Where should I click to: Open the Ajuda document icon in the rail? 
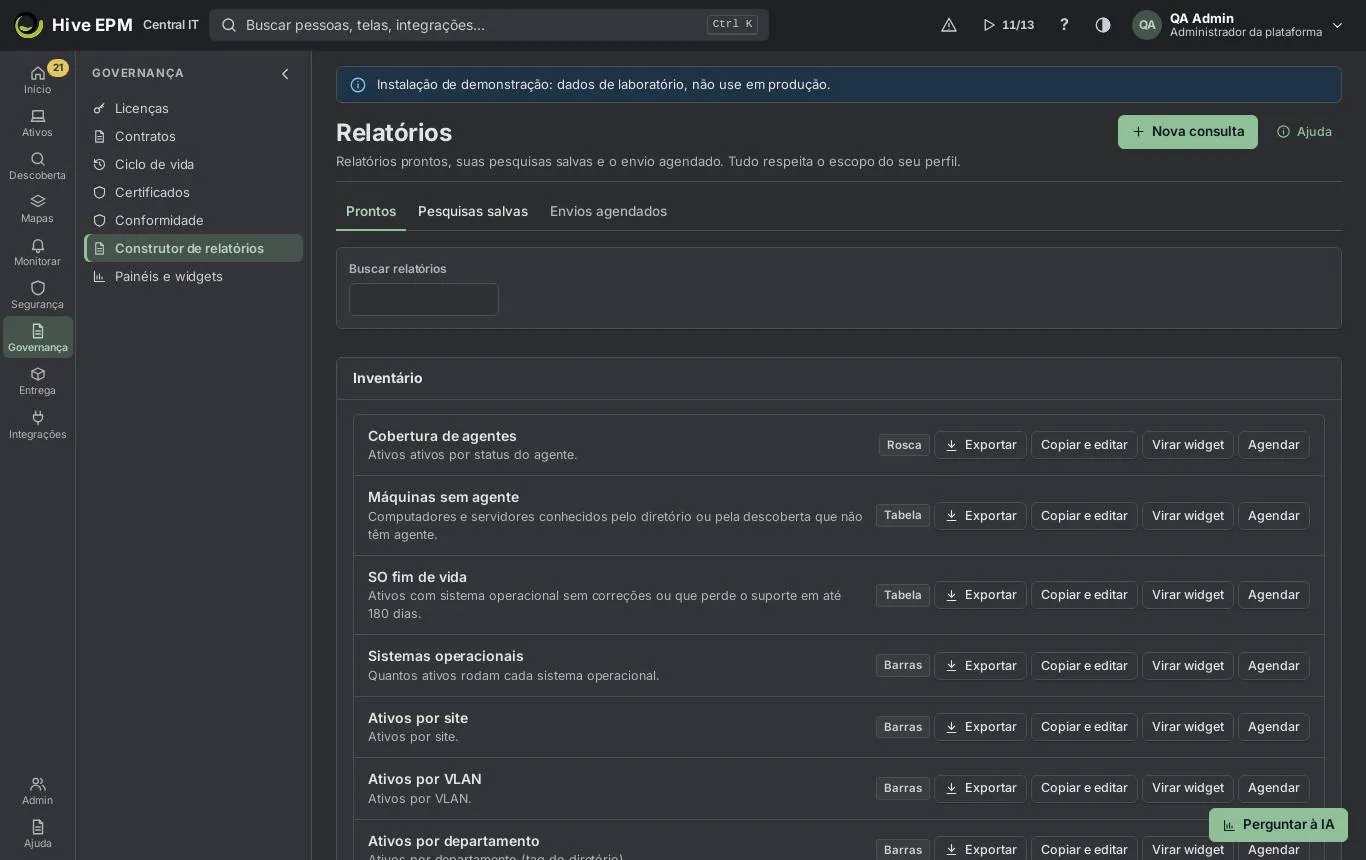pyautogui.click(x=37, y=834)
